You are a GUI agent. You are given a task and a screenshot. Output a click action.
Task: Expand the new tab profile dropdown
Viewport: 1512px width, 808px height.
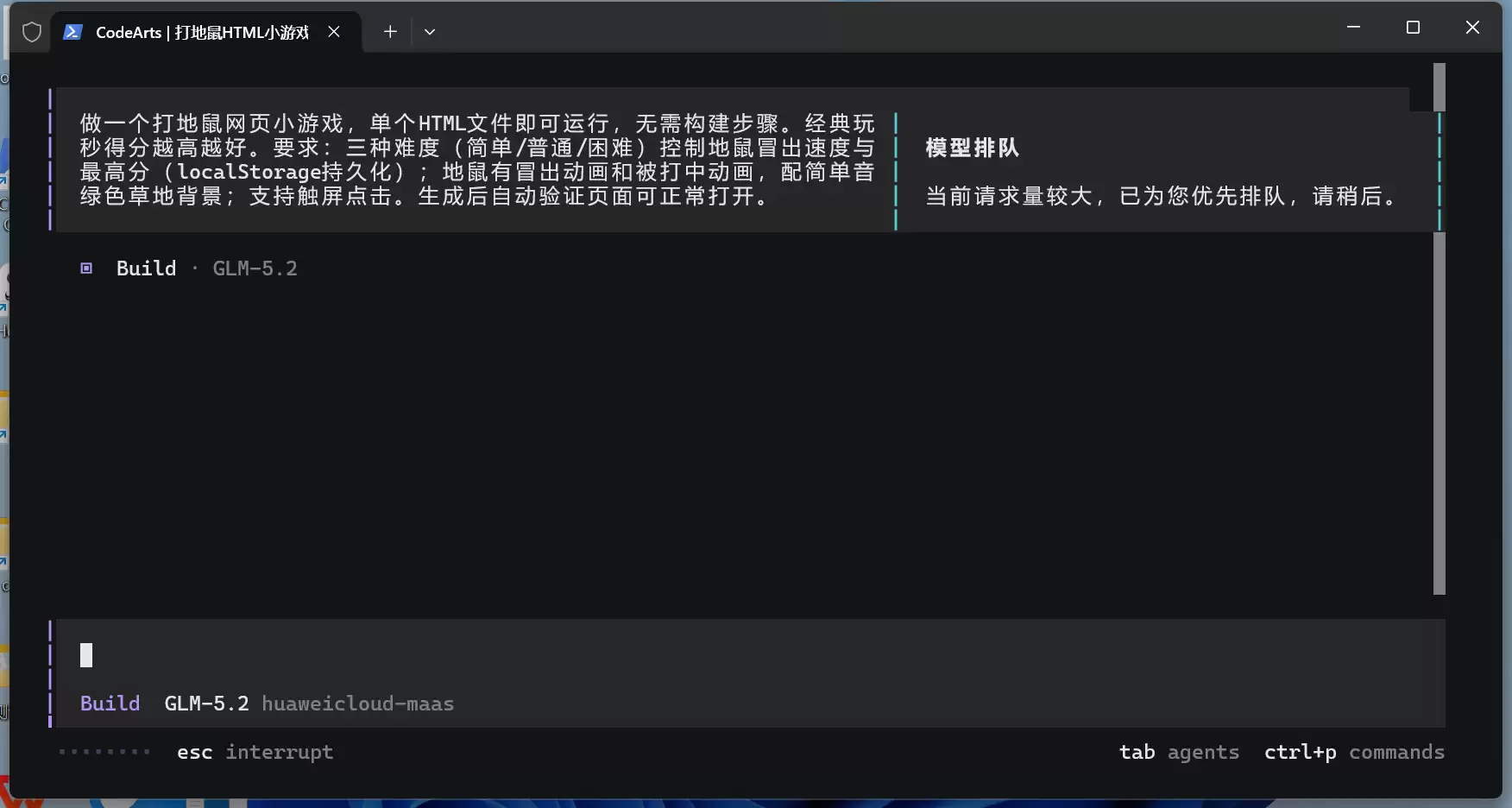click(x=430, y=32)
